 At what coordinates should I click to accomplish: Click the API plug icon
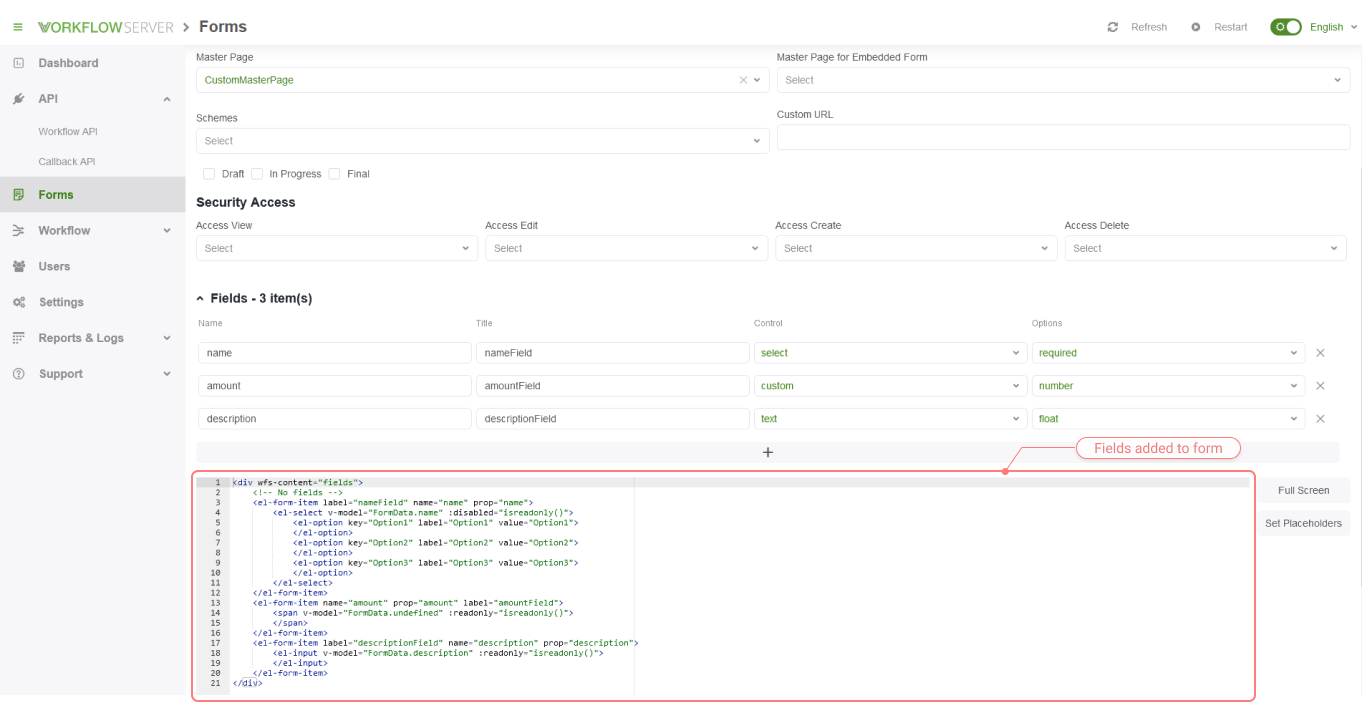tap(18, 99)
